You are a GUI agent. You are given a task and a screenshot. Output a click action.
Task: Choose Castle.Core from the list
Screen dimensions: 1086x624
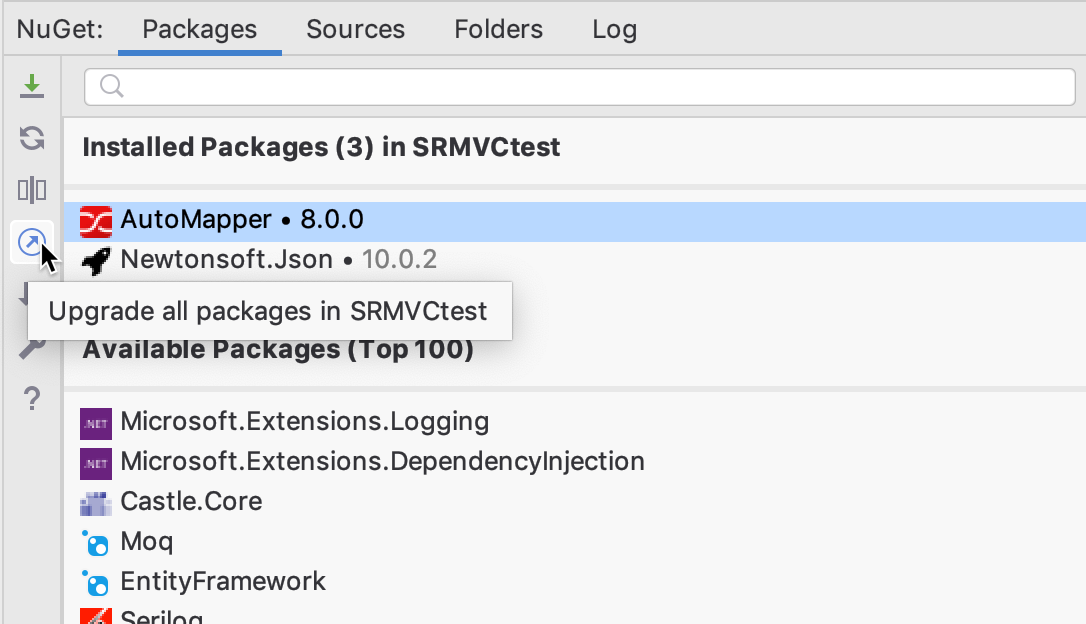pyautogui.click(x=191, y=501)
